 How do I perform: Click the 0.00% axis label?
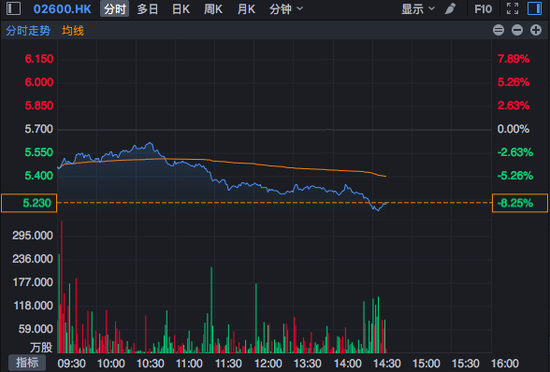point(513,129)
